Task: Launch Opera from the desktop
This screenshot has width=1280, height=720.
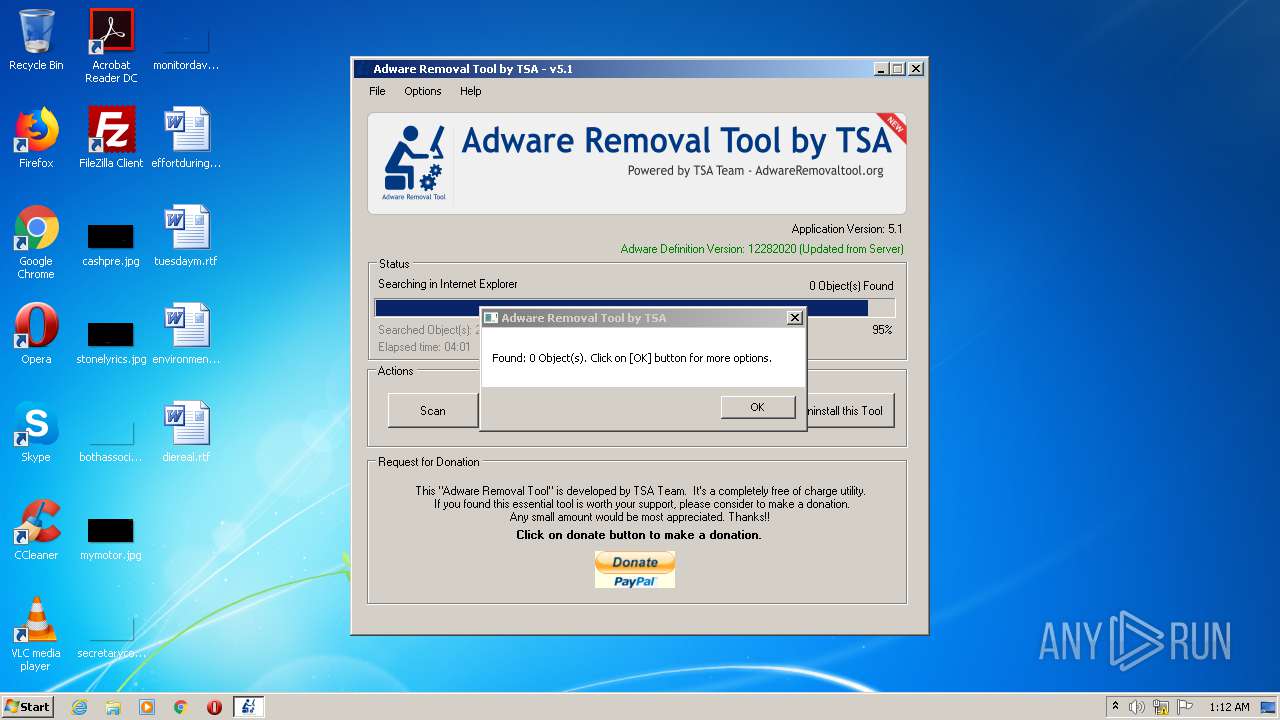Action: click(36, 334)
